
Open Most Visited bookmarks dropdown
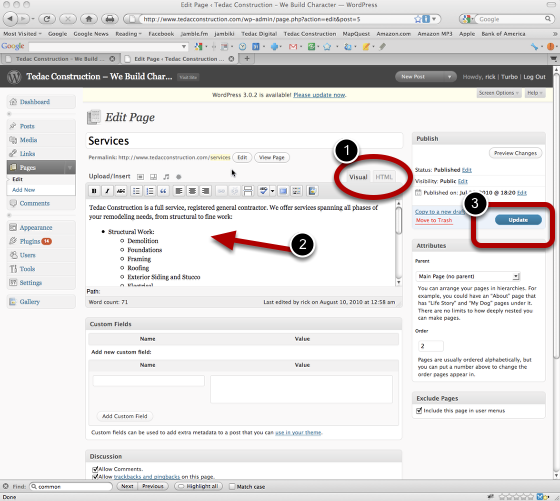[x=22, y=34]
